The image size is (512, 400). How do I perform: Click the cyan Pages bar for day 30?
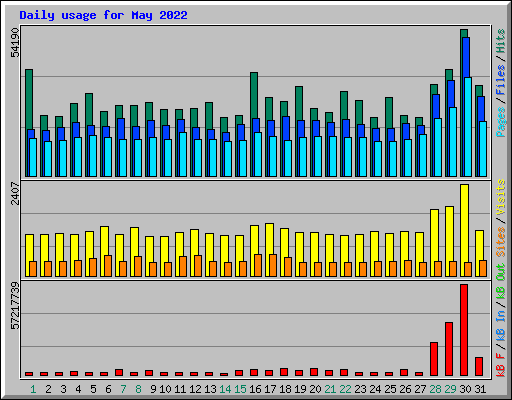pyautogui.click(x=468, y=127)
